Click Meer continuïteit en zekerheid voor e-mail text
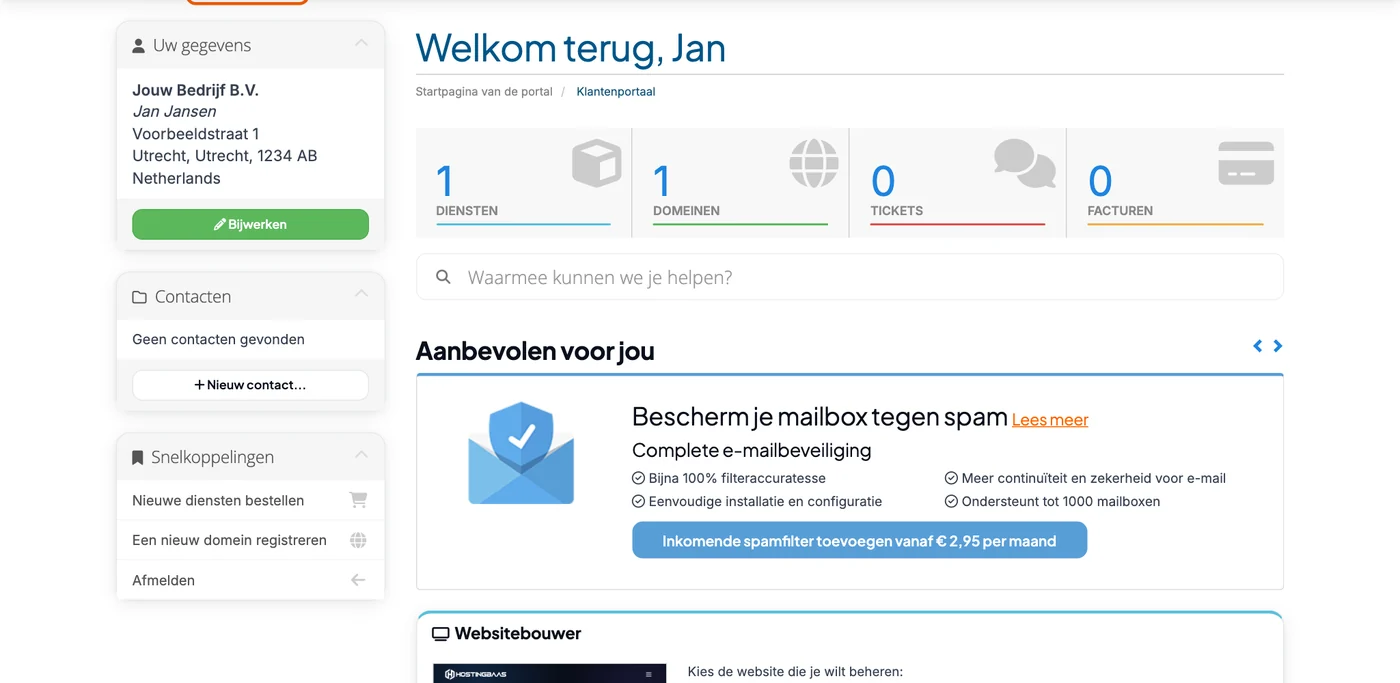The image size is (1400, 683). click(x=1094, y=478)
